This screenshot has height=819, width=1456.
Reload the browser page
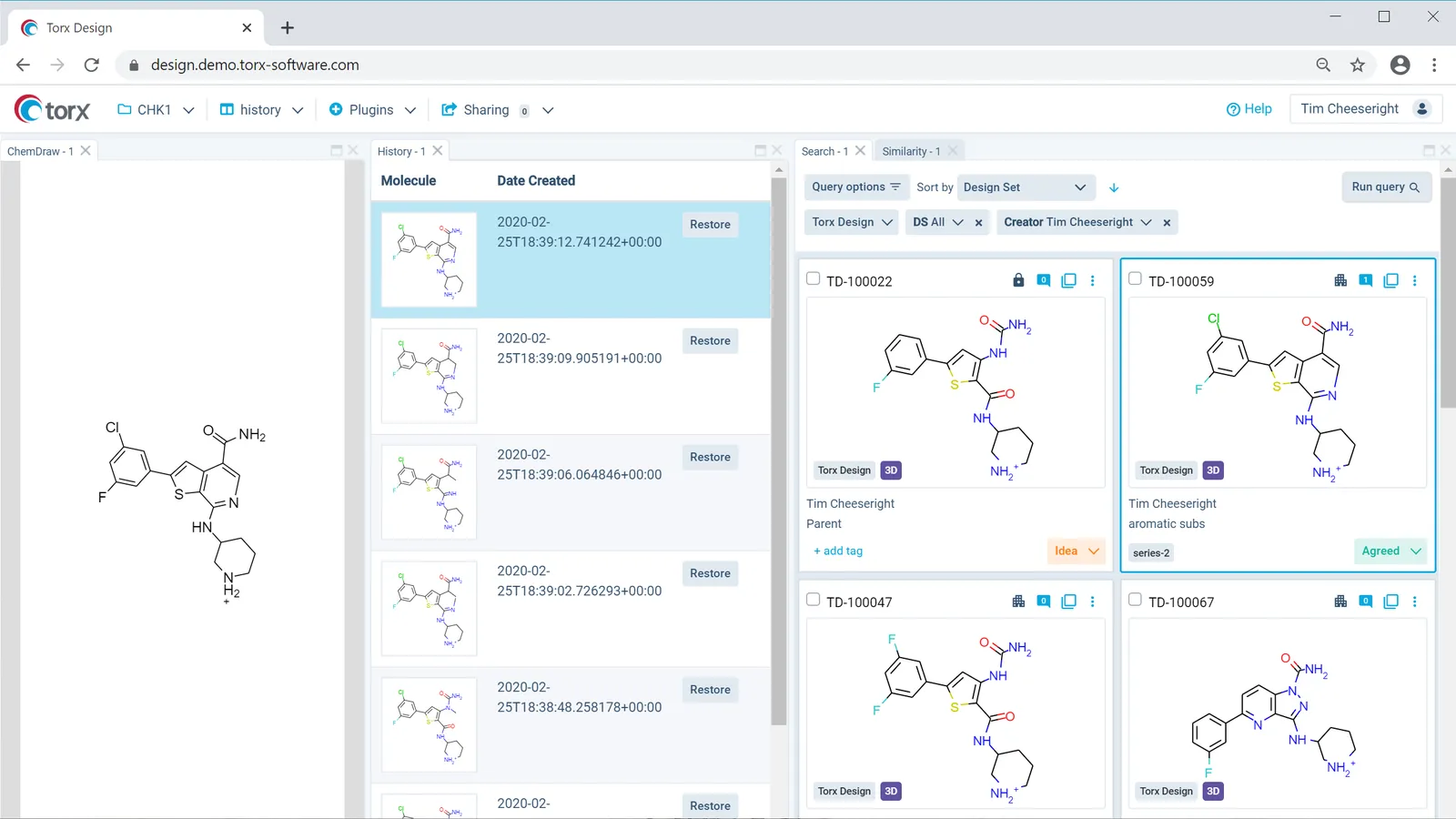(x=91, y=65)
